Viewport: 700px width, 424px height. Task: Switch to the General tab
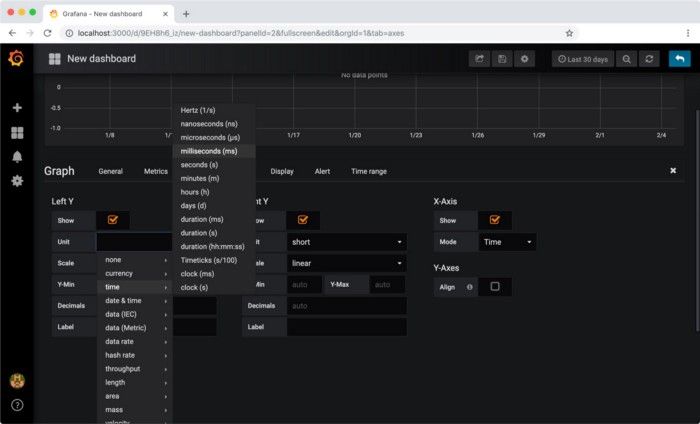[x=111, y=171]
